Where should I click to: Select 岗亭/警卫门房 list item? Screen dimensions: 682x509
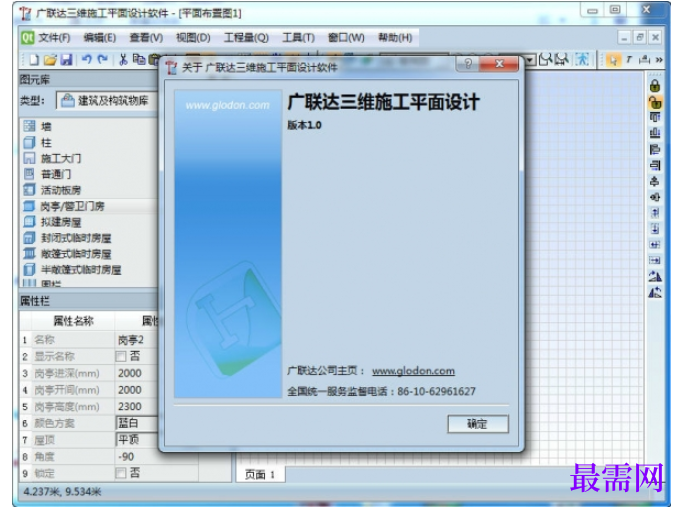89,206
